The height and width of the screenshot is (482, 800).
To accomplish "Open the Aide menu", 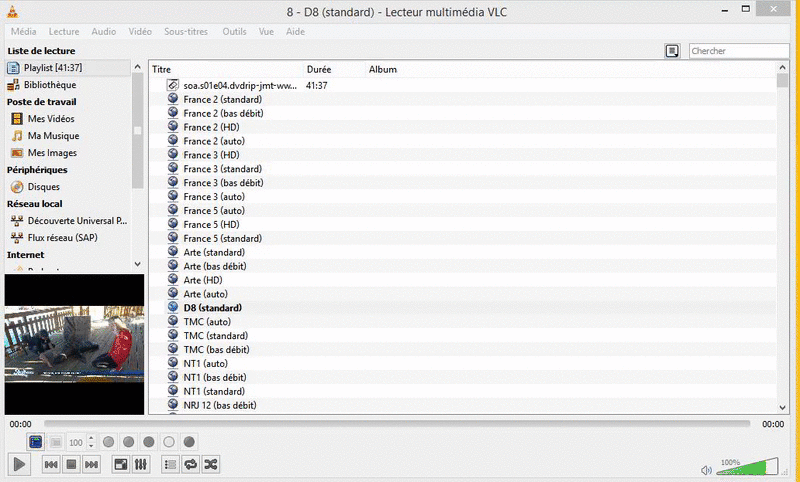I will pyautogui.click(x=295, y=32).
